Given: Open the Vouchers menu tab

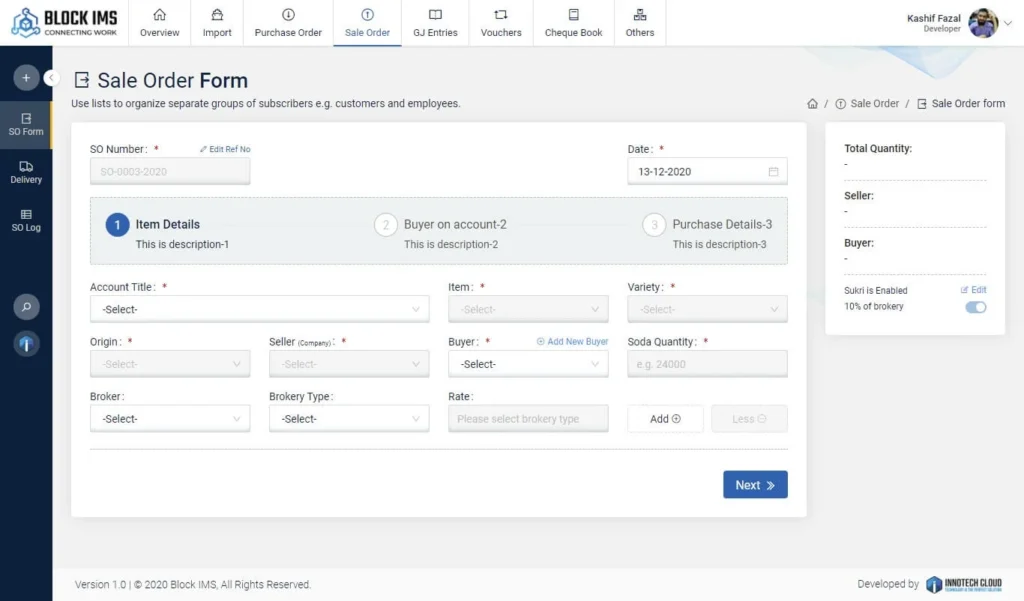Looking at the screenshot, I should [501, 23].
